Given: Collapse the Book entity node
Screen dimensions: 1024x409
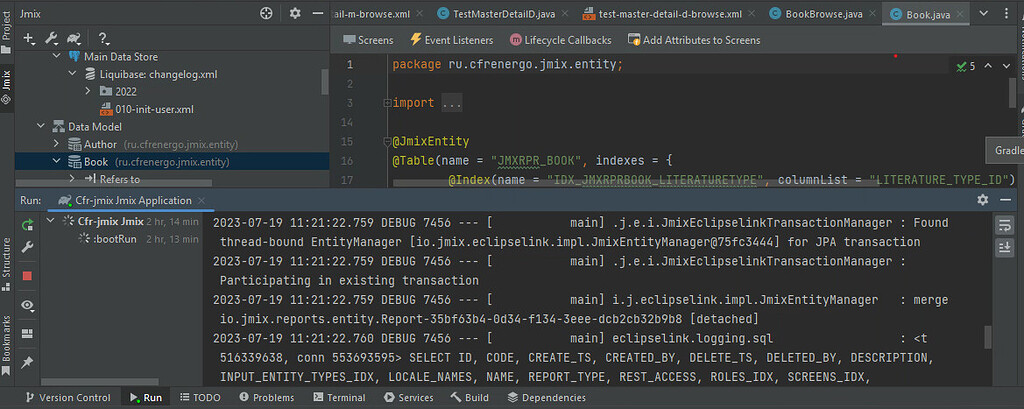Looking at the screenshot, I should 56,161.
